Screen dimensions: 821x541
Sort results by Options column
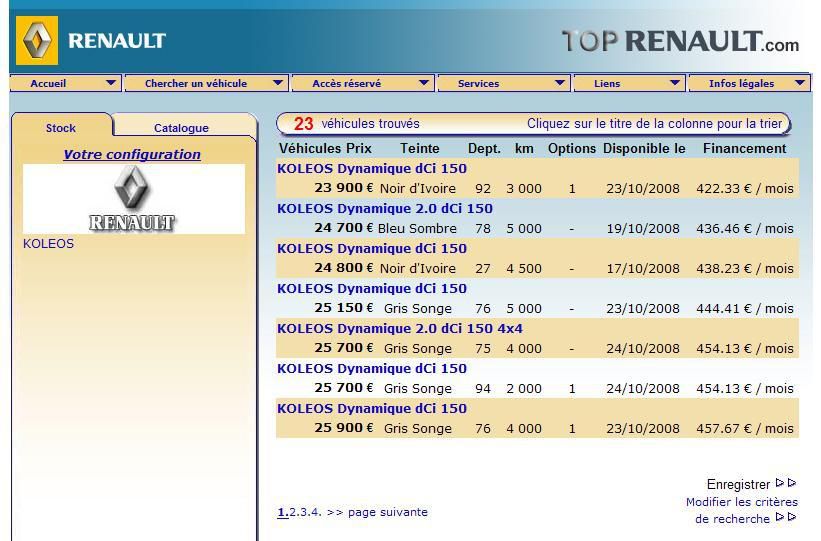(x=572, y=148)
